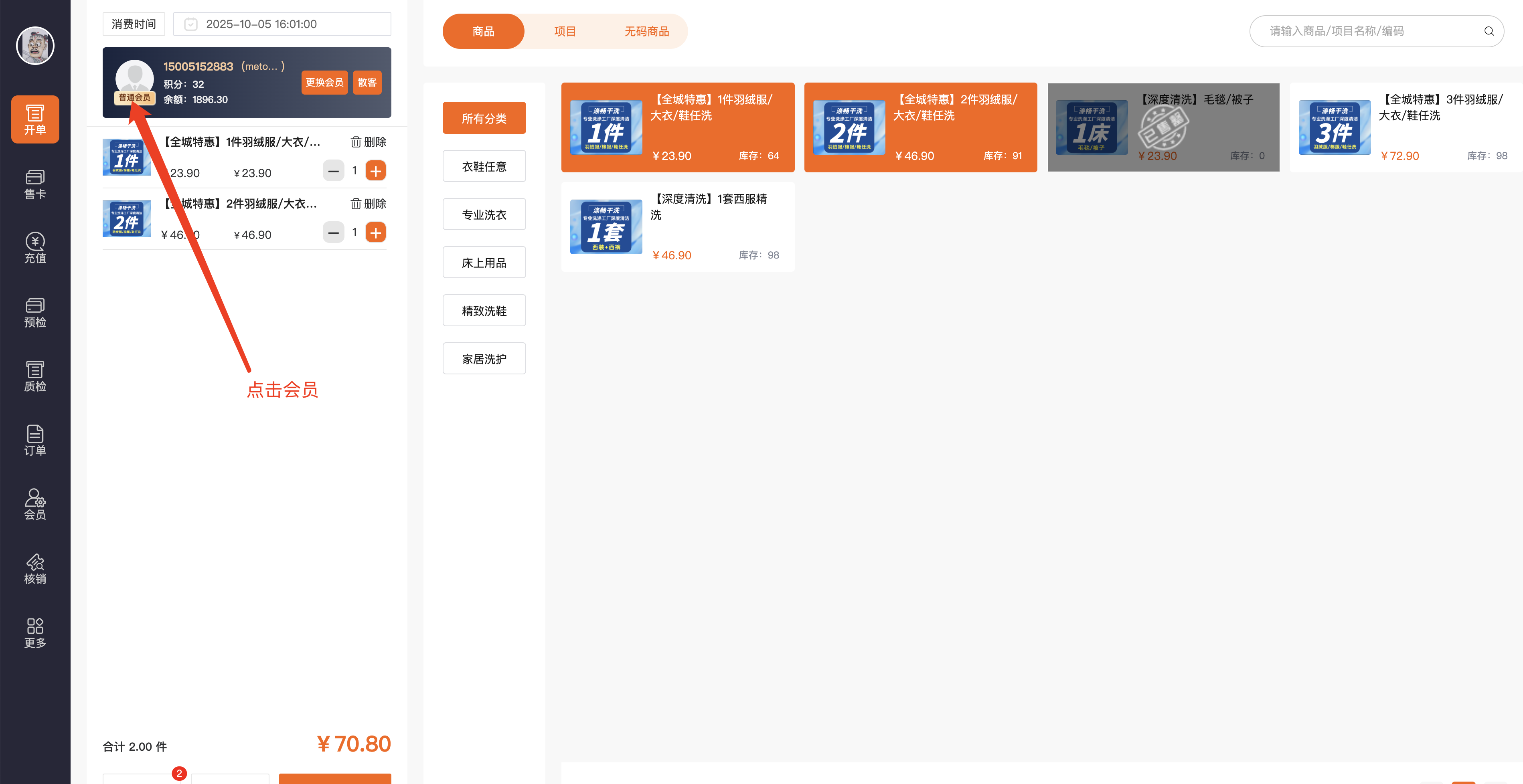Select the 床上用品 category filter
The image size is (1523, 784).
[x=484, y=263]
